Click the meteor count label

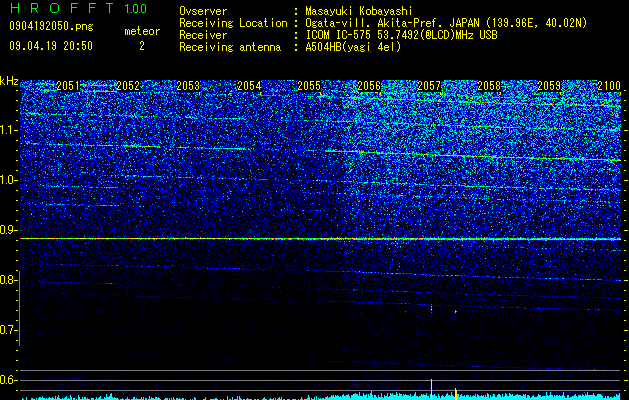[142, 31]
